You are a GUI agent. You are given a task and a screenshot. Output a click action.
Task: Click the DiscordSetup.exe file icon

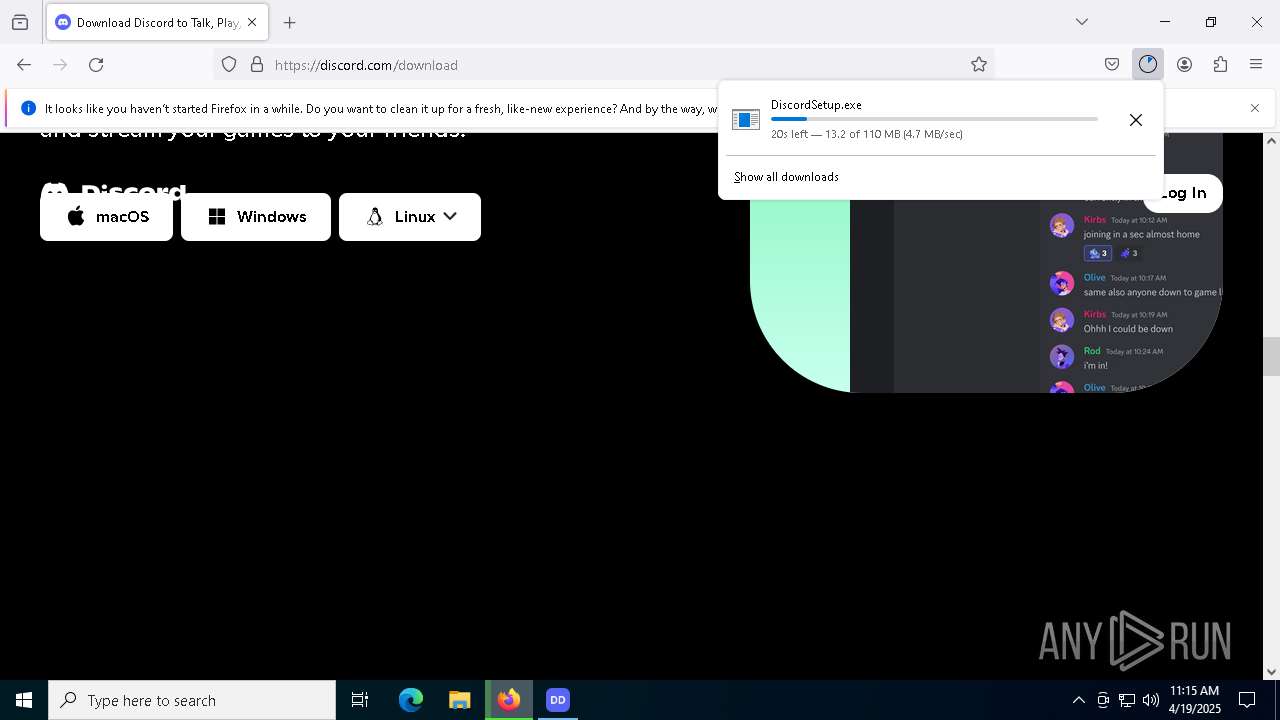tap(746, 120)
